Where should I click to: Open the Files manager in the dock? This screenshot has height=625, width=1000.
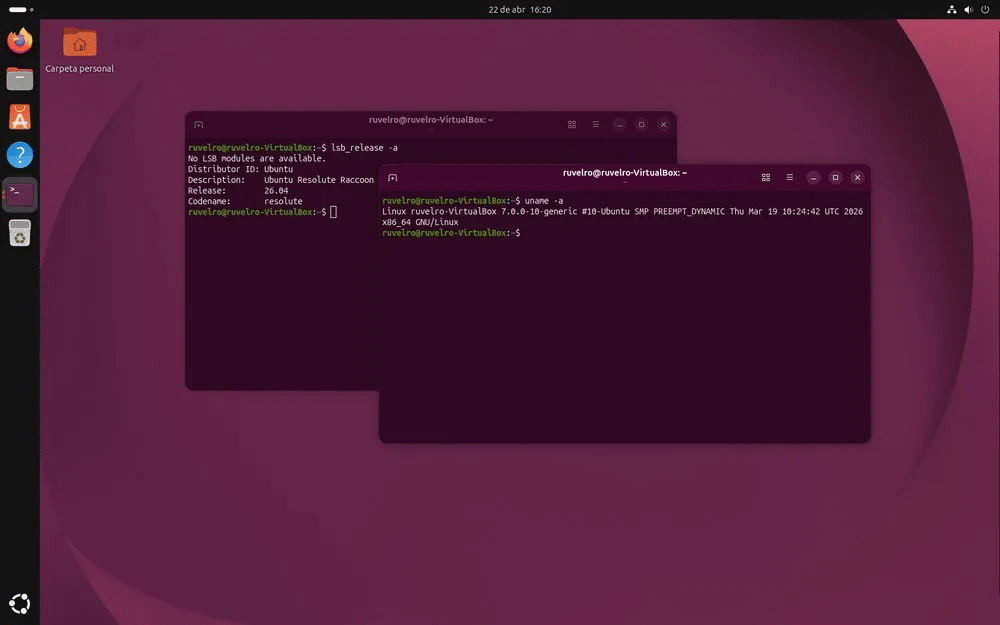tap(20, 79)
